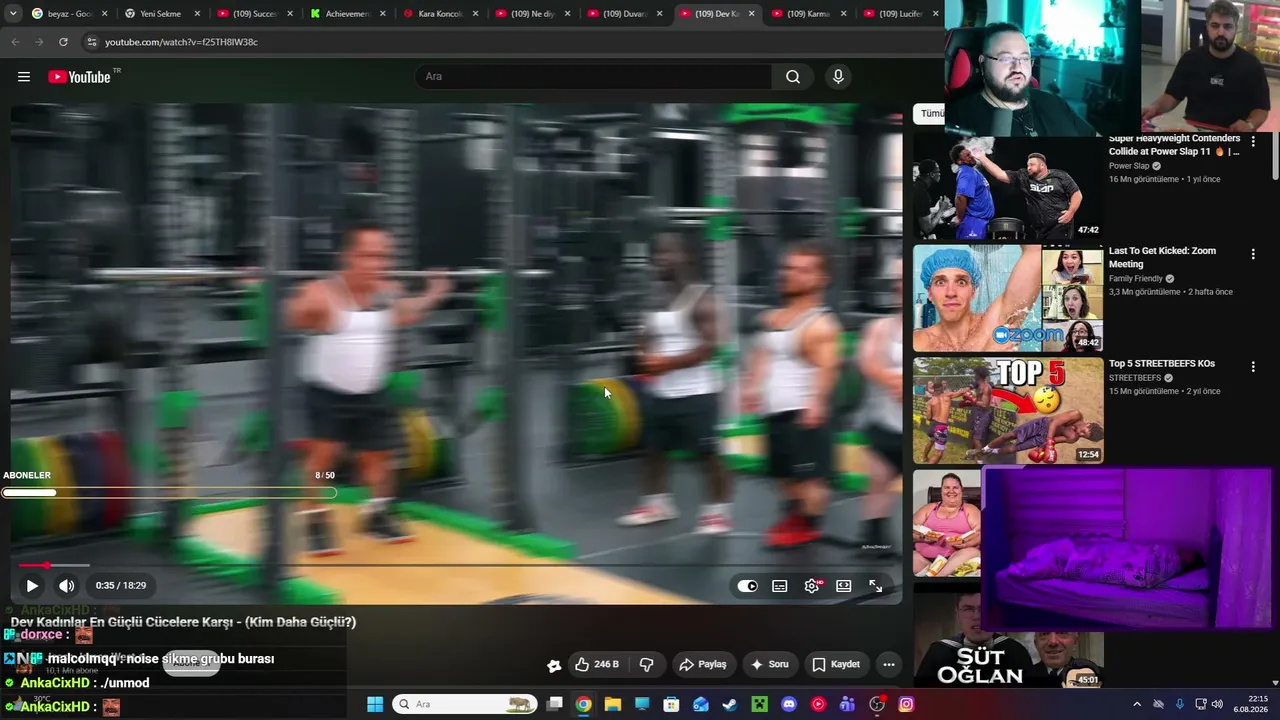This screenshot has width=1280, height=720.
Task: Open the player settings gear
Action: [x=812, y=586]
